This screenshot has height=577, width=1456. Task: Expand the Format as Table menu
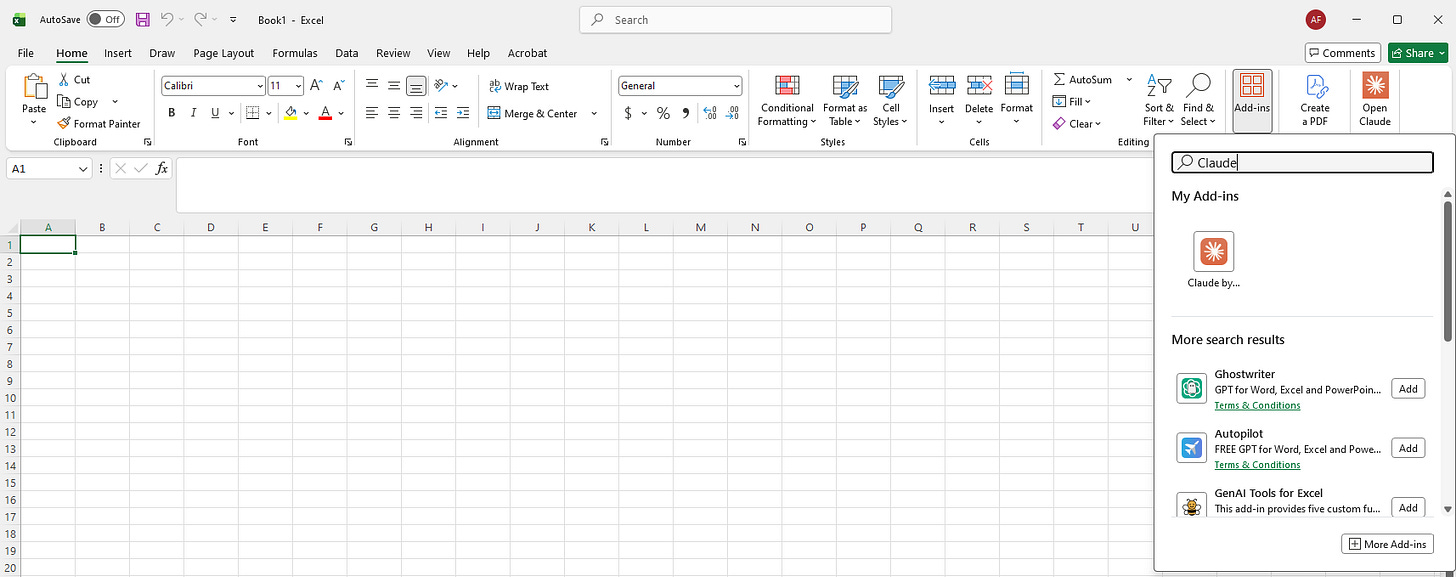[x=845, y=100]
